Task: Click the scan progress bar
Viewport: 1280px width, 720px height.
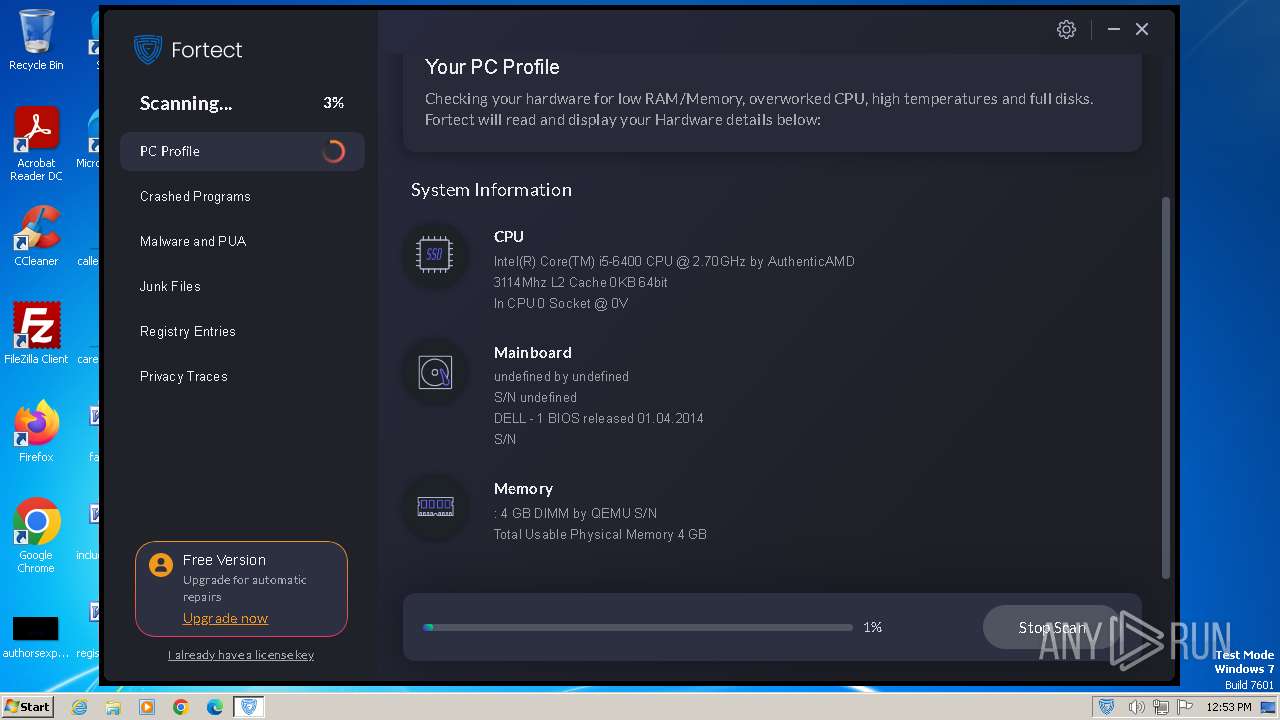Action: coord(638,628)
